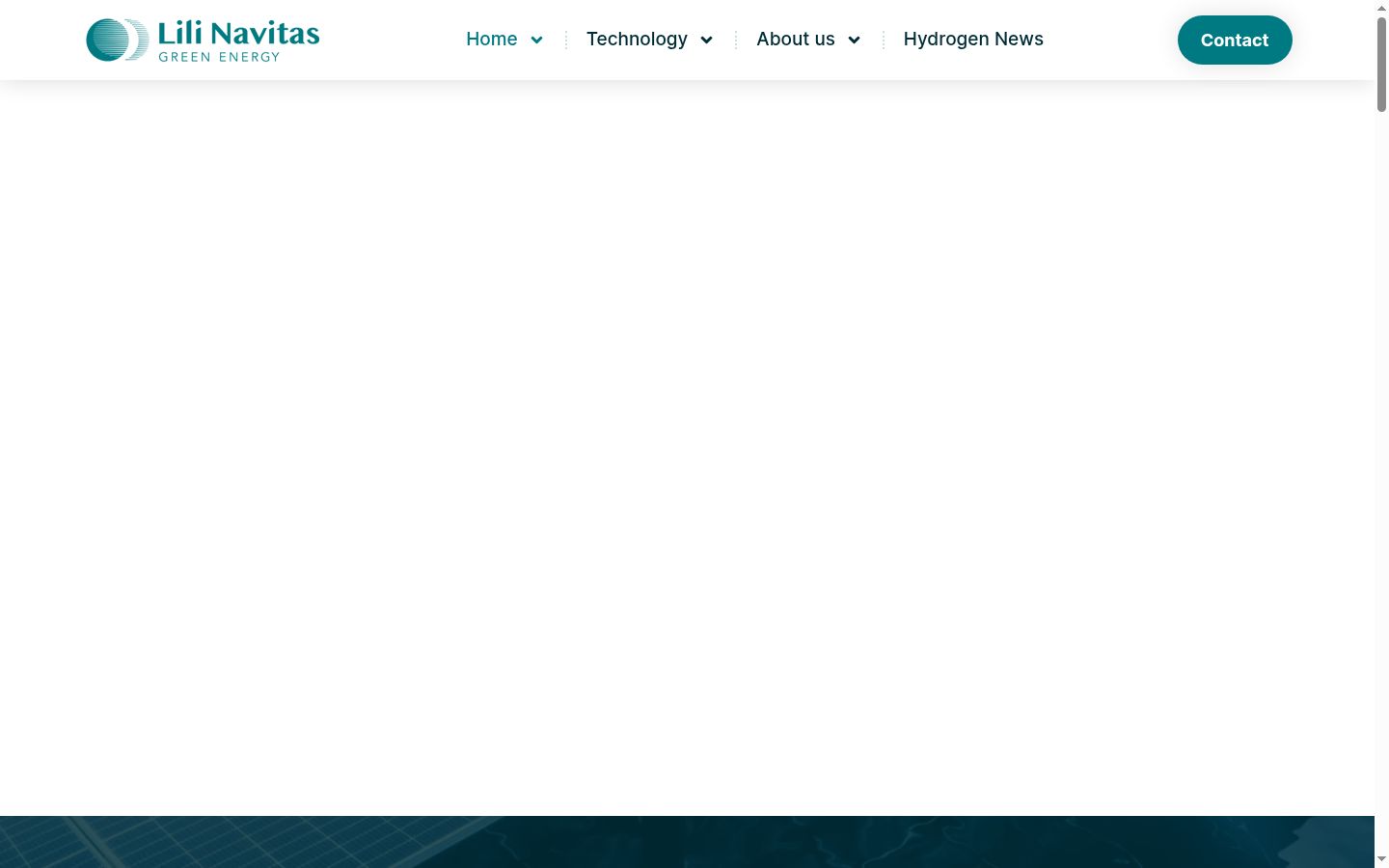Open the Home menu item

coord(492,40)
